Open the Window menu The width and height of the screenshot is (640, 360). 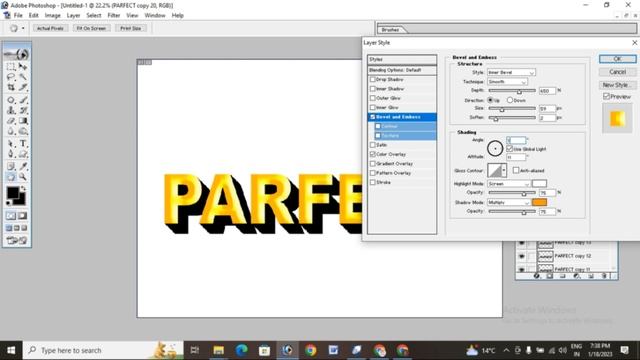(155, 16)
